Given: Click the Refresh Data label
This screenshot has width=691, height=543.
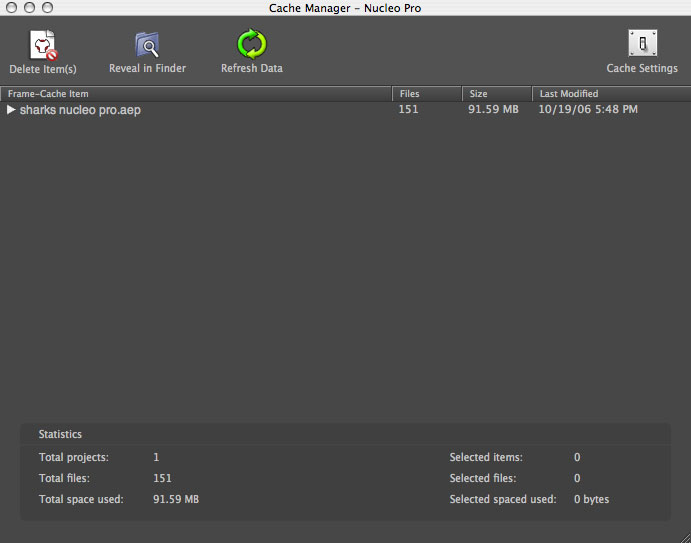Looking at the screenshot, I should [x=252, y=68].
